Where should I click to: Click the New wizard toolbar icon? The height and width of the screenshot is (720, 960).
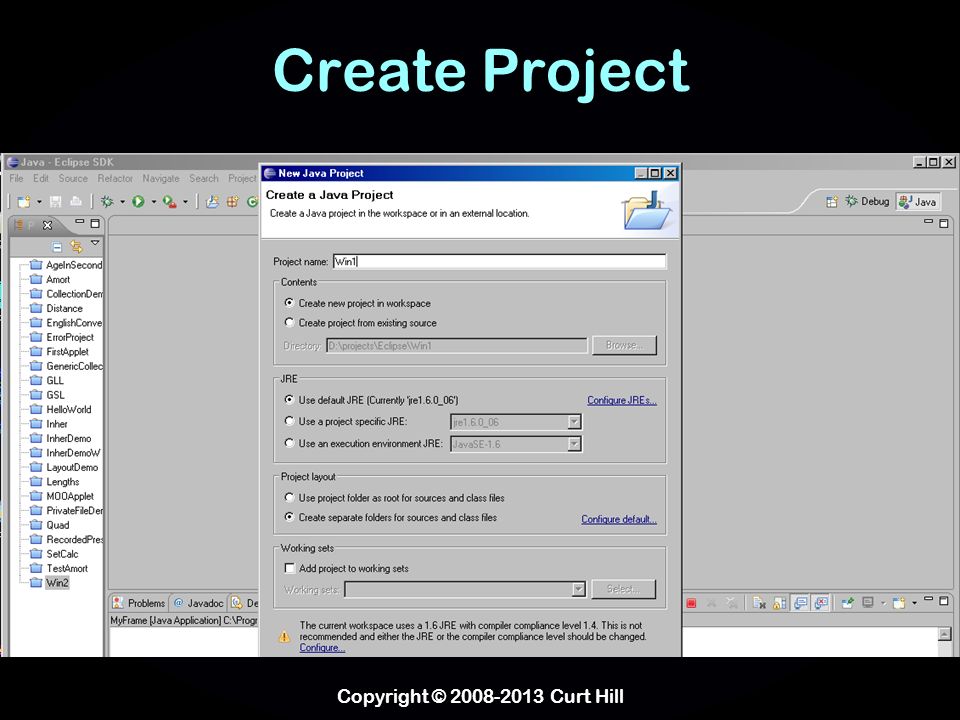coord(24,201)
